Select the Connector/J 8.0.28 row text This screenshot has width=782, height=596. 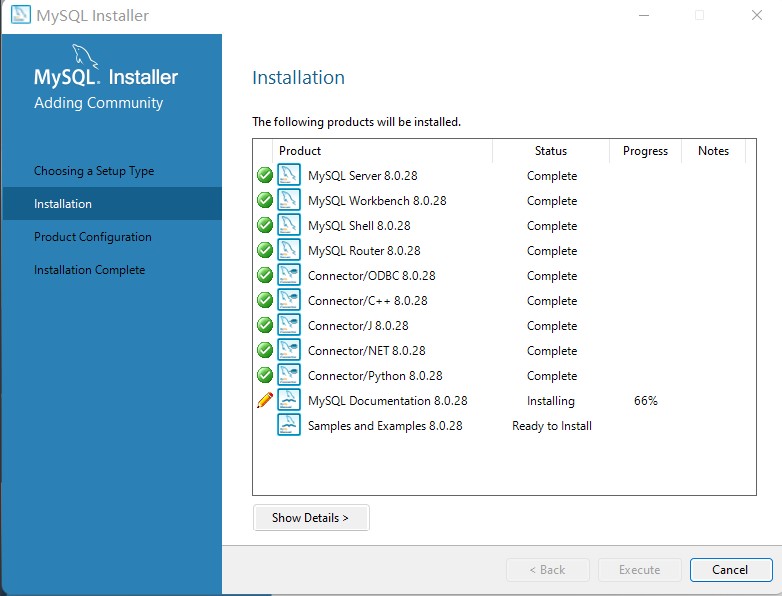coord(358,325)
